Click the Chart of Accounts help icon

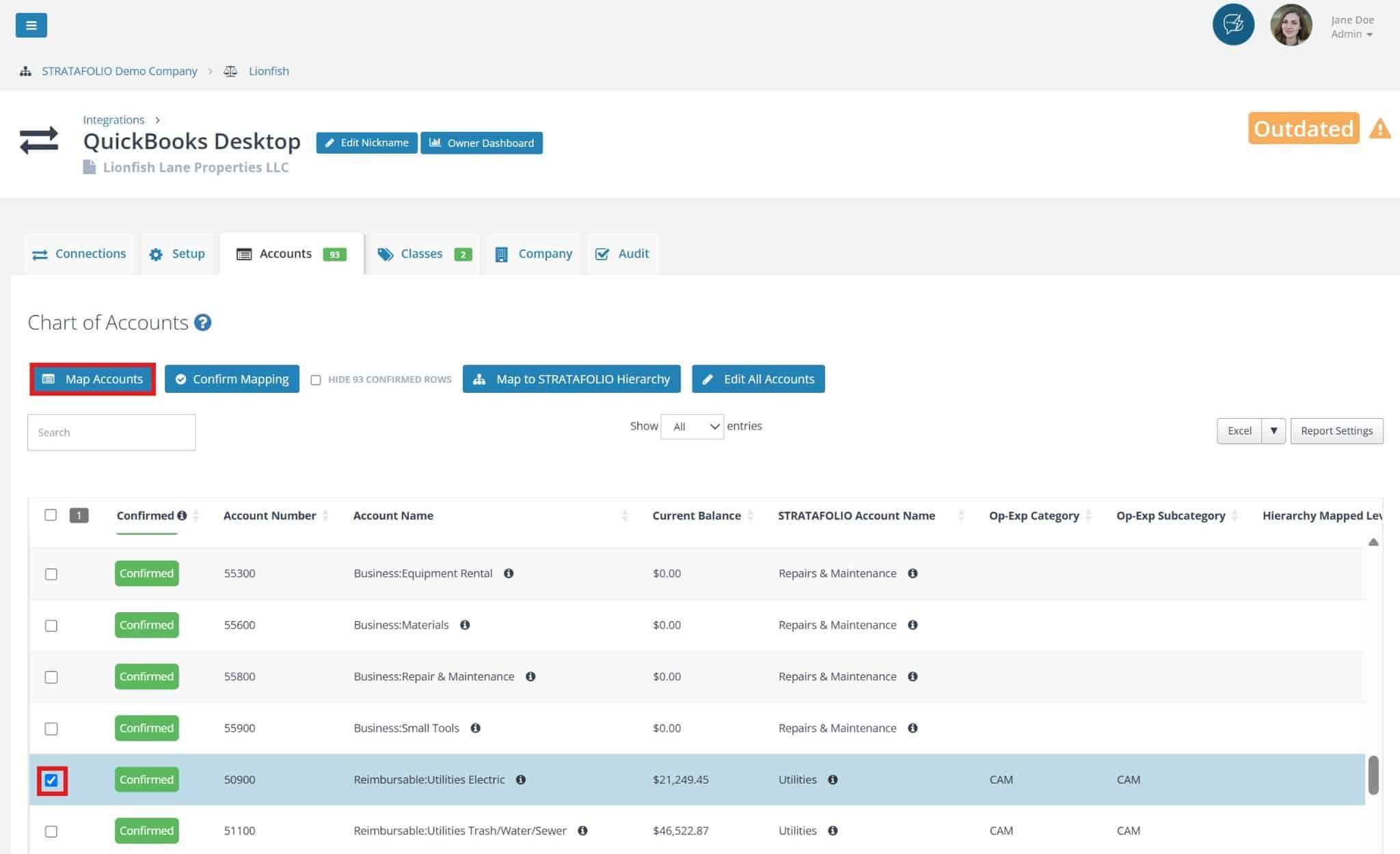[202, 322]
